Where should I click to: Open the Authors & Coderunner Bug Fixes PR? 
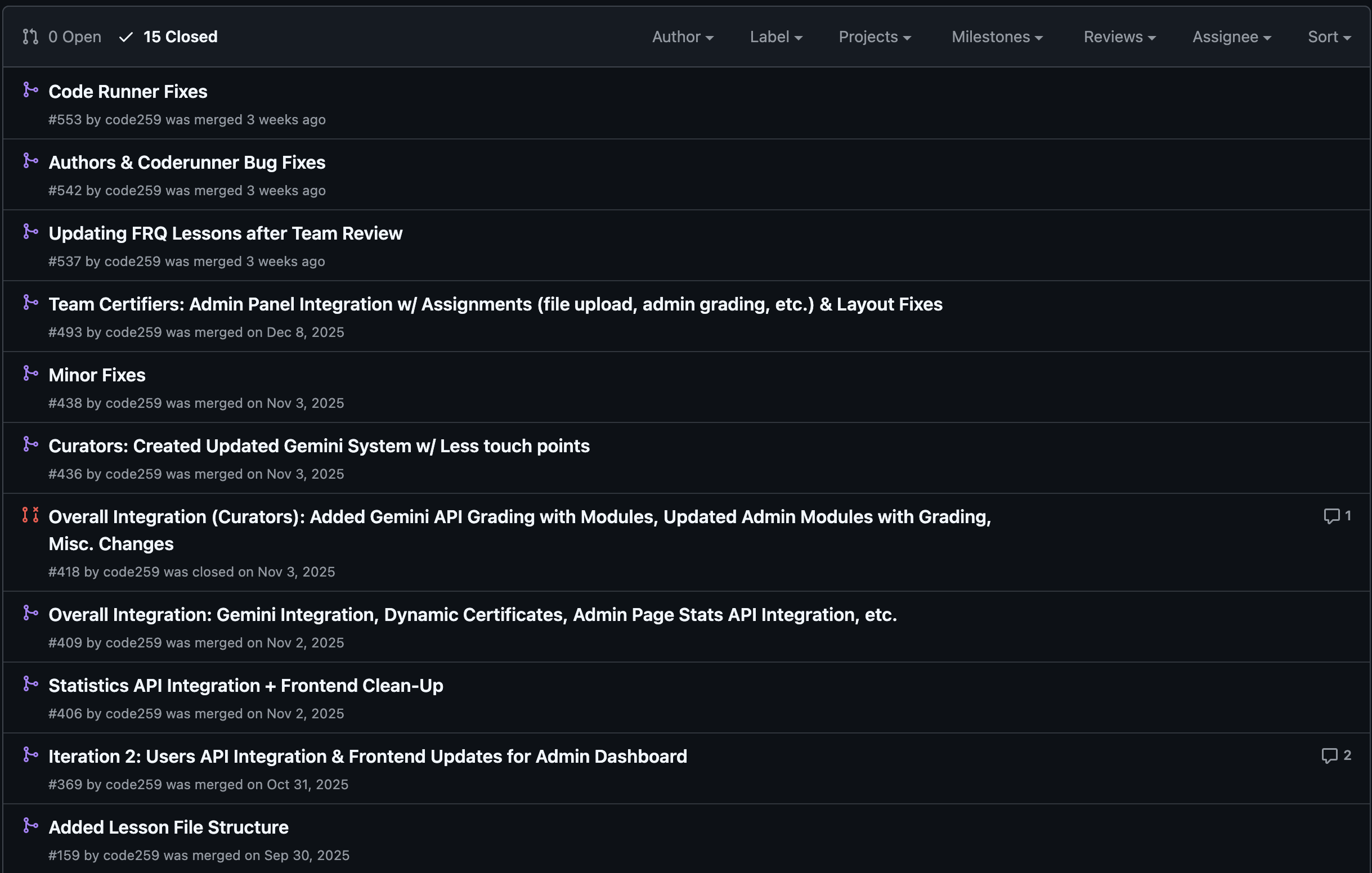pyautogui.click(x=187, y=163)
